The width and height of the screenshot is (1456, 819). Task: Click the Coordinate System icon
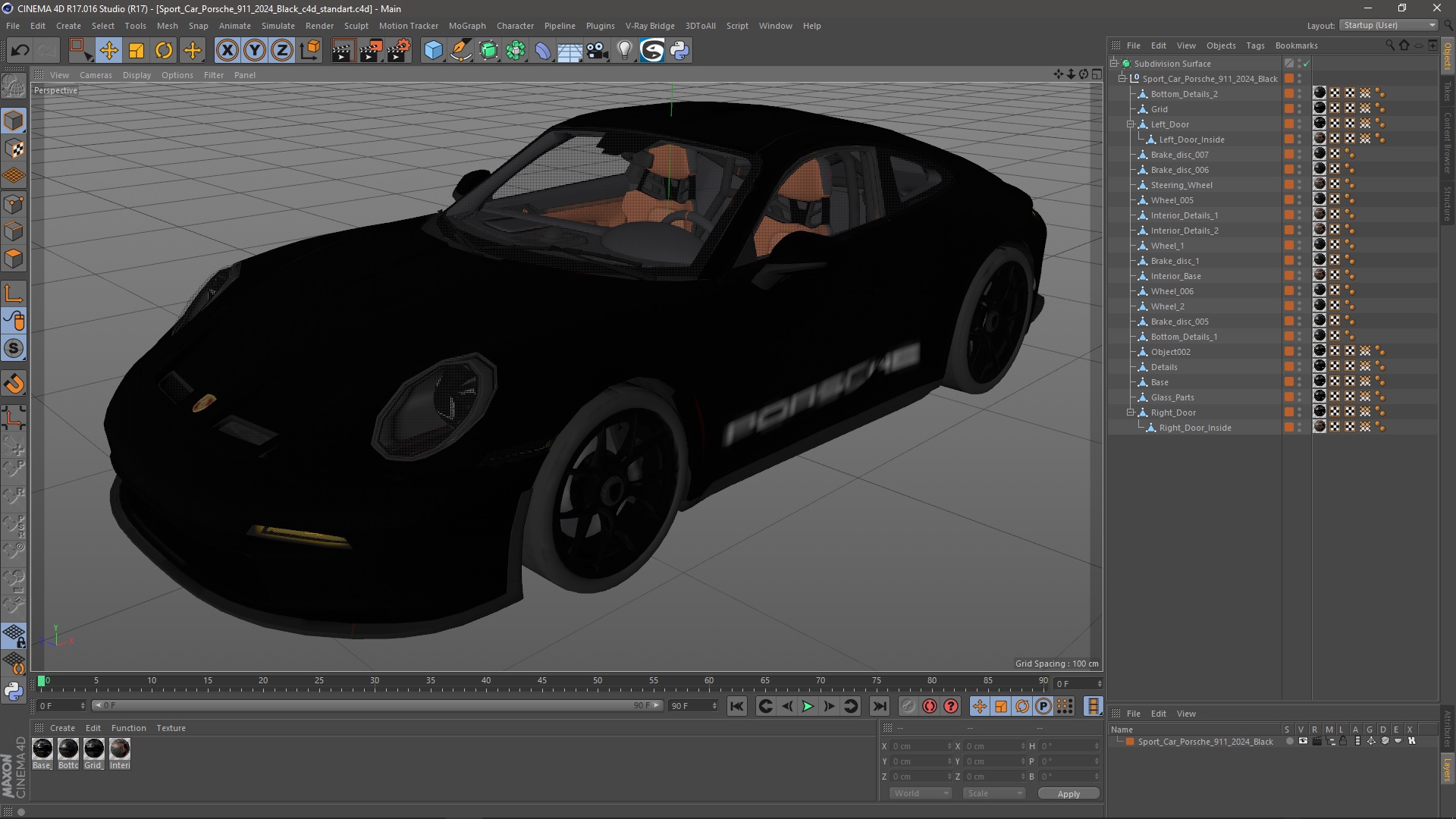[x=310, y=50]
